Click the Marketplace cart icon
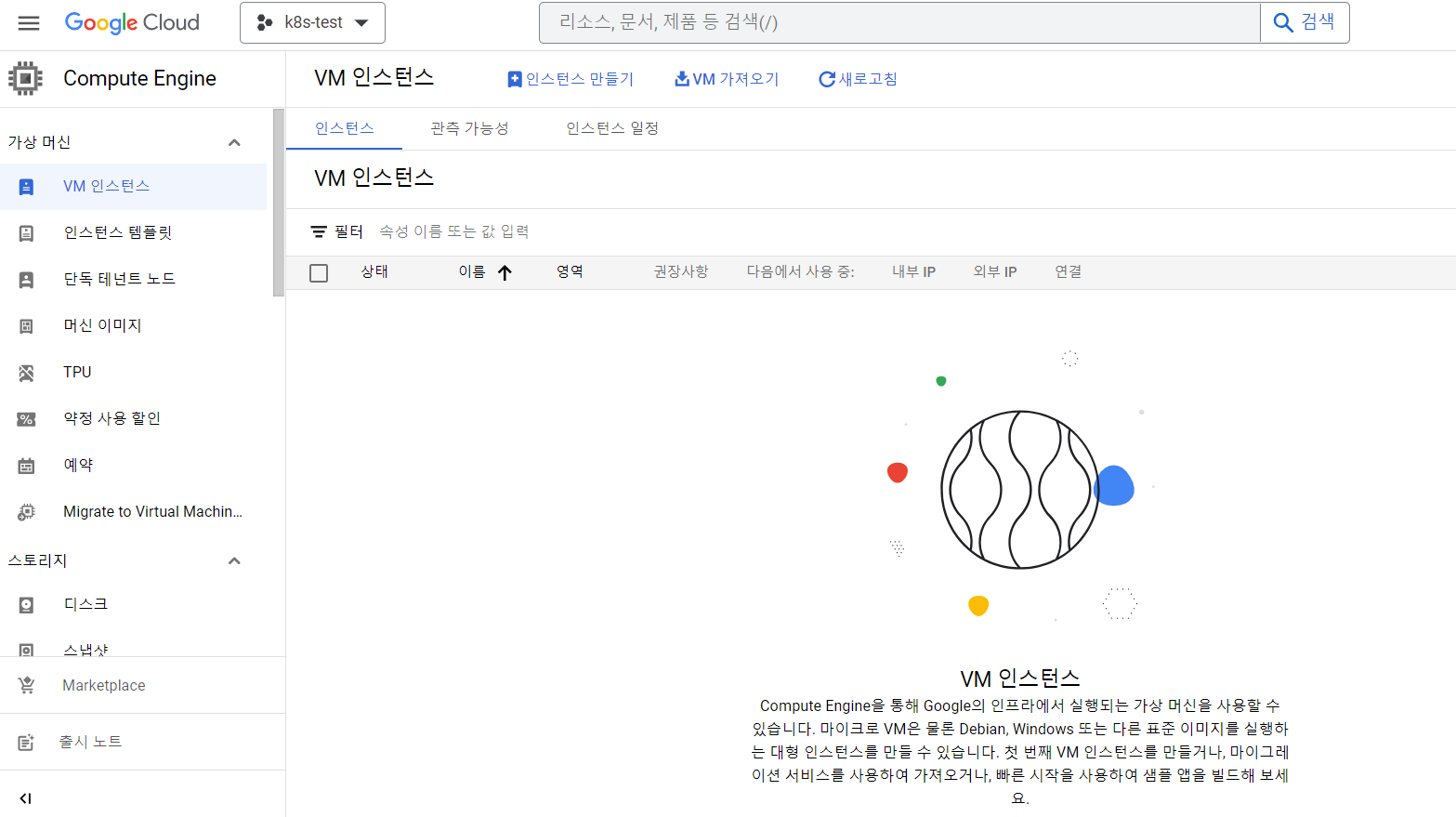Image resolution: width=1456 pixels, height=817 pixels. click(26, 685)
